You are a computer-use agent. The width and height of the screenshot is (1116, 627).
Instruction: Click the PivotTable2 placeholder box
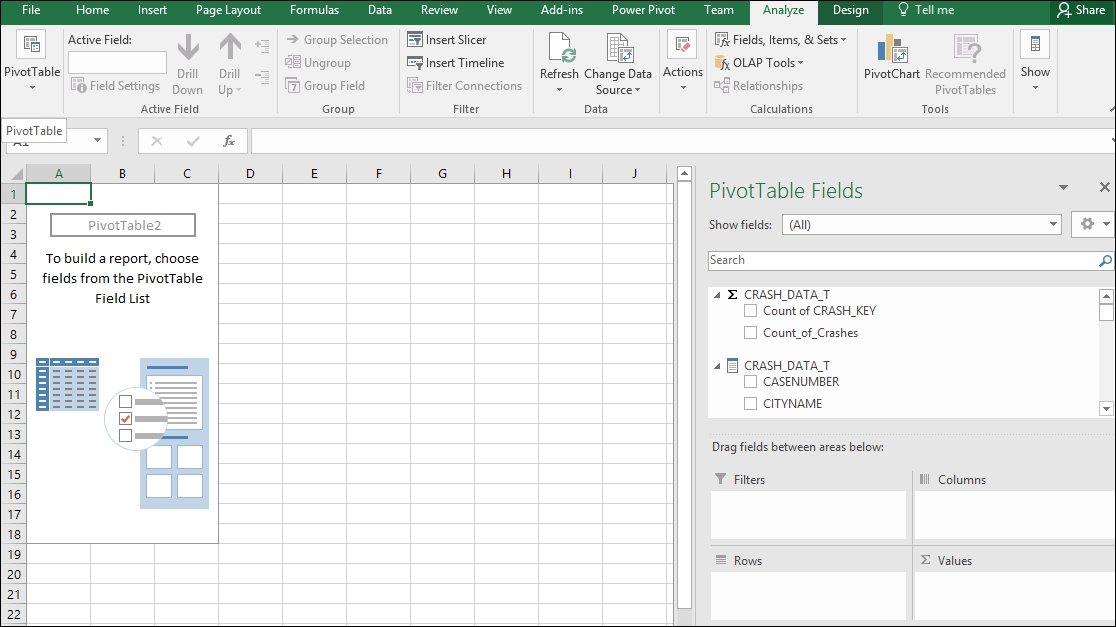(x=123, y=226)
